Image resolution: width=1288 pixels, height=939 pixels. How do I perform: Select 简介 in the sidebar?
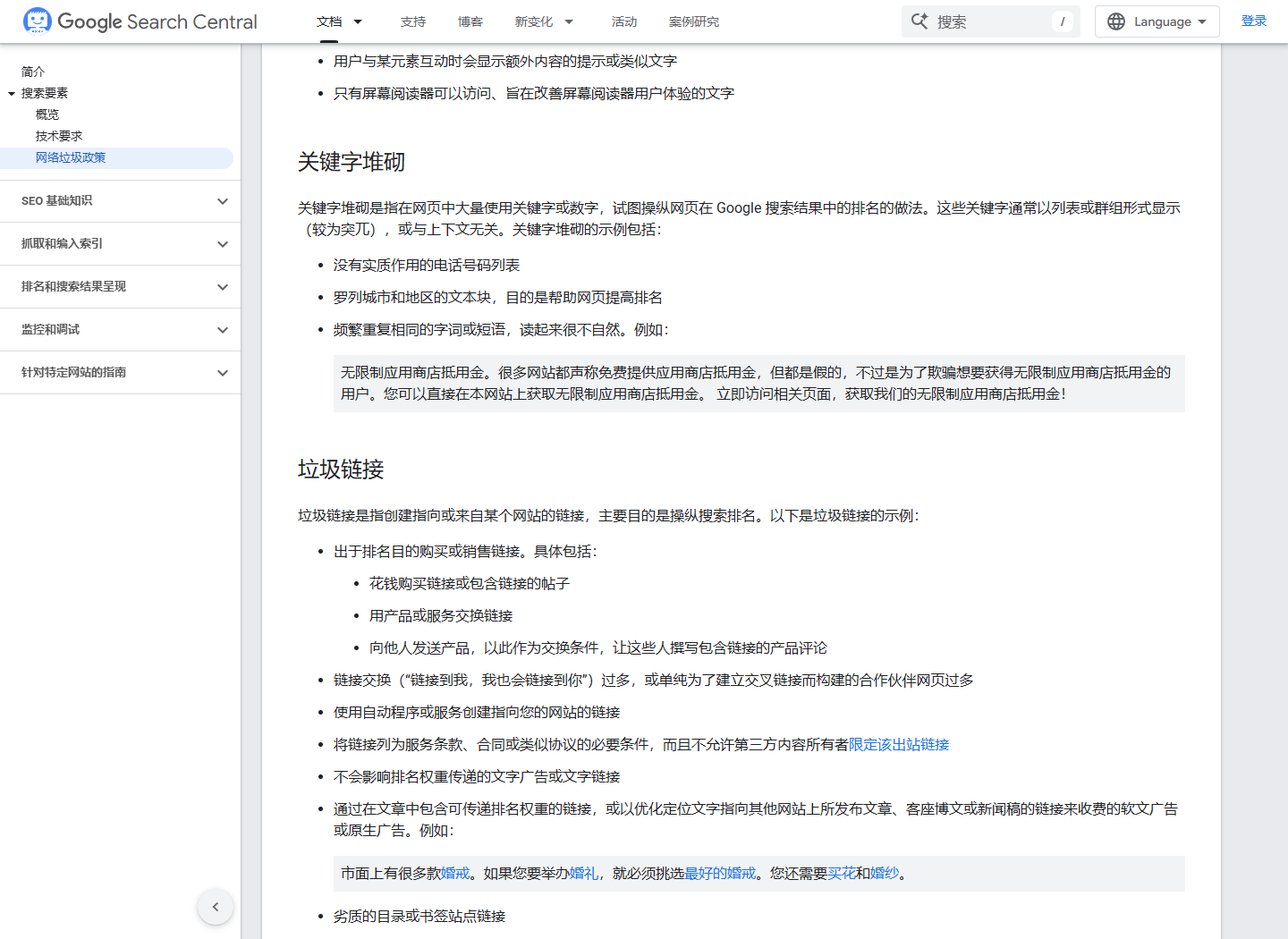pos(33,72)
